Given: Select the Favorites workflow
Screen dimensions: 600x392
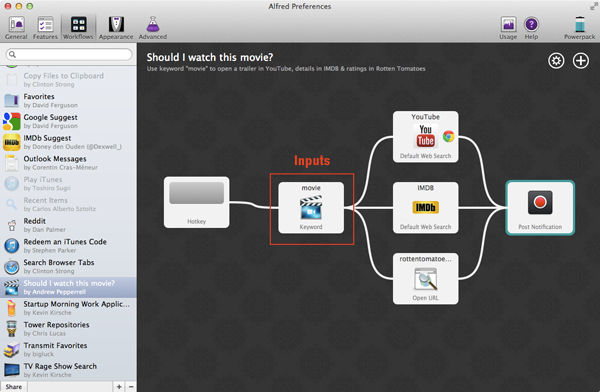Looking at the screenshot, I should 68,100.
